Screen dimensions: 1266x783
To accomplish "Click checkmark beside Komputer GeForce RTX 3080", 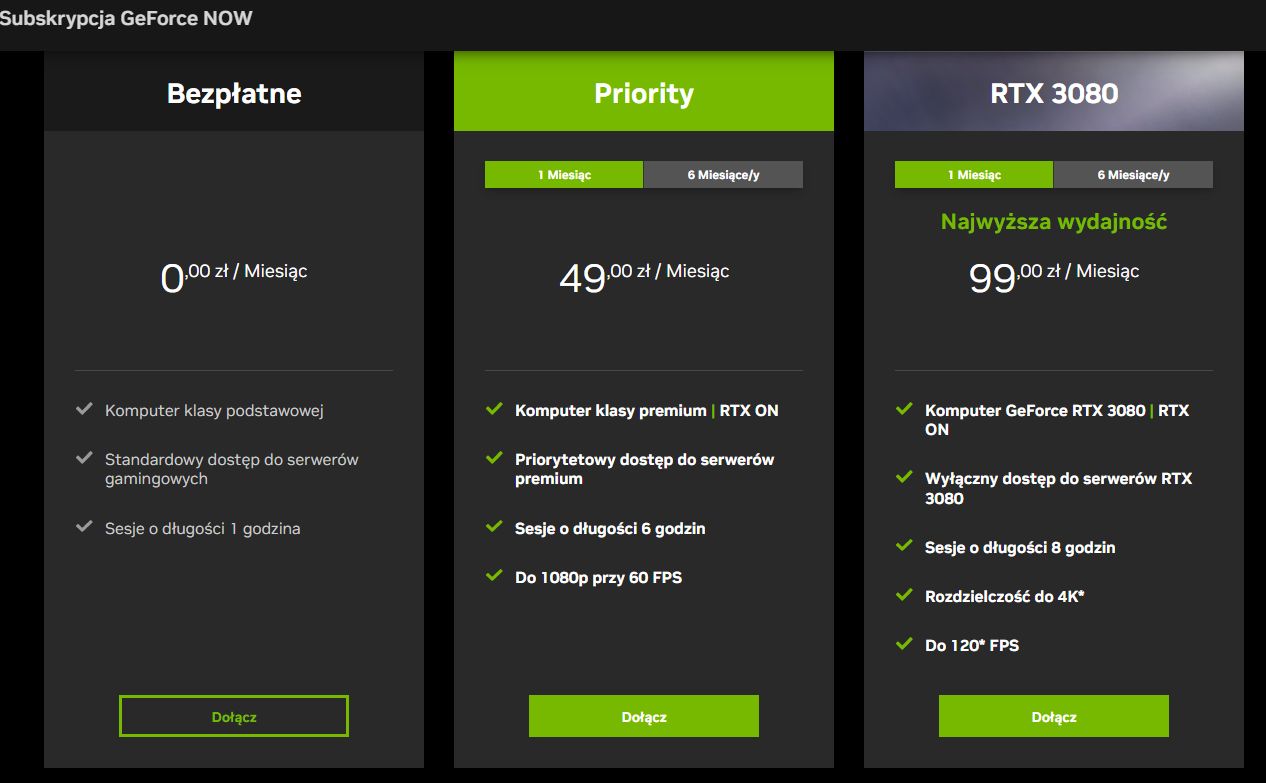I will tap(904, 409).
